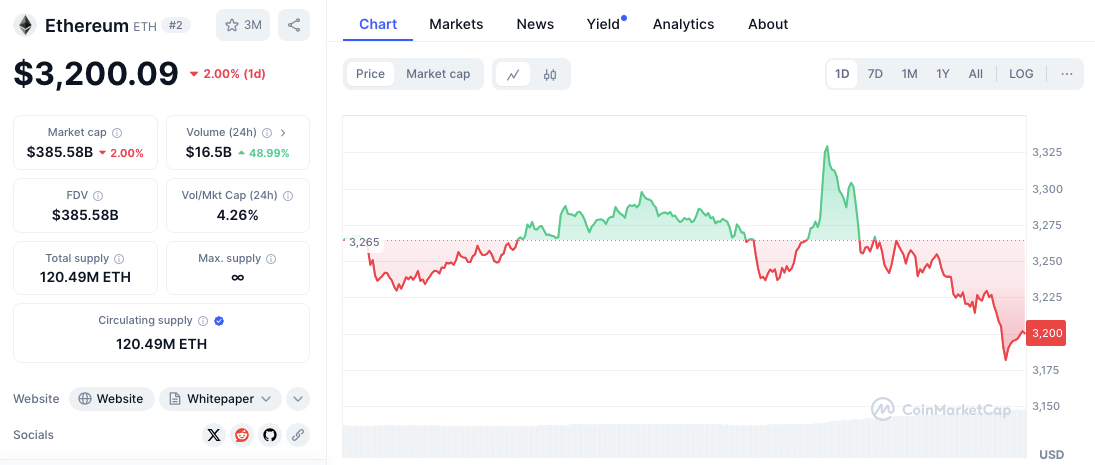This screenshot has width=1095, height=465.
Task: Click the Market cap info icon
Action: coord(117,133)
